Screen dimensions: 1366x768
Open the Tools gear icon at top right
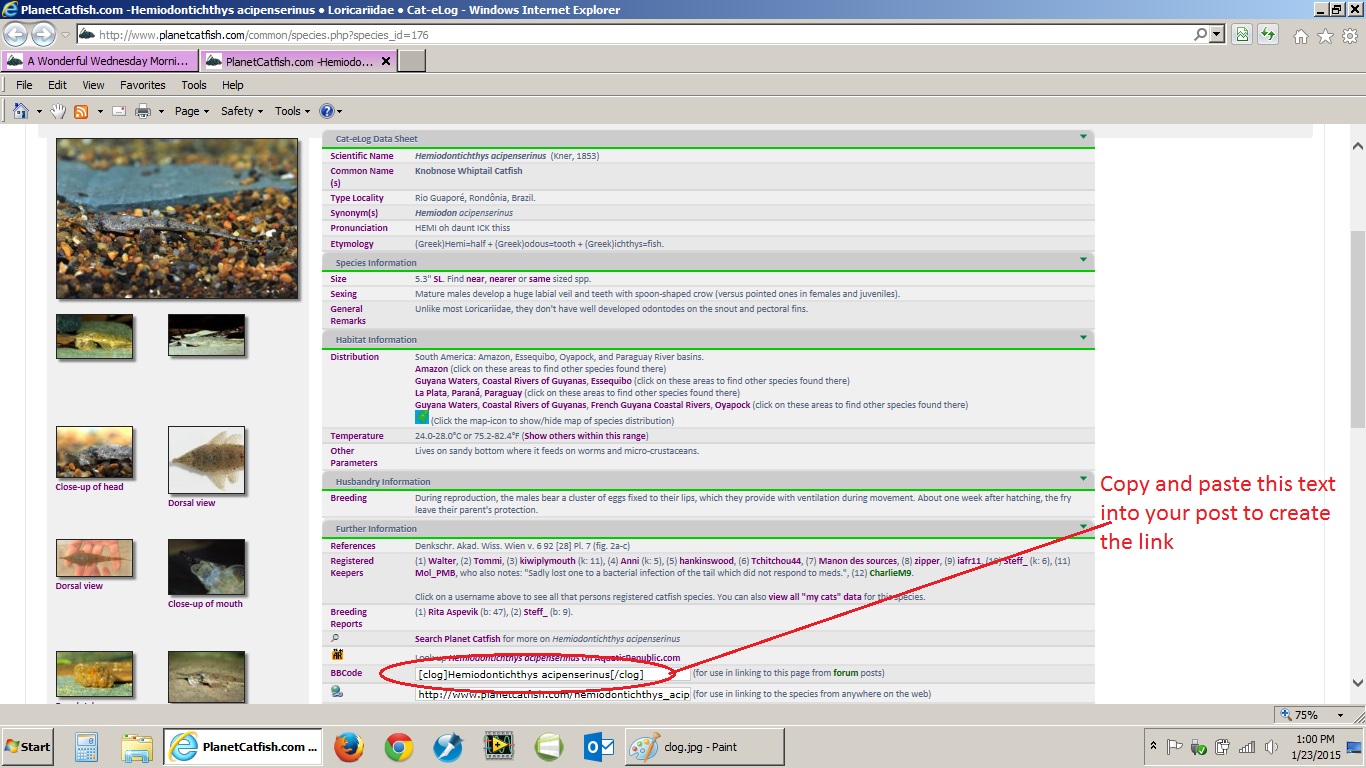tap(1350, 36)
